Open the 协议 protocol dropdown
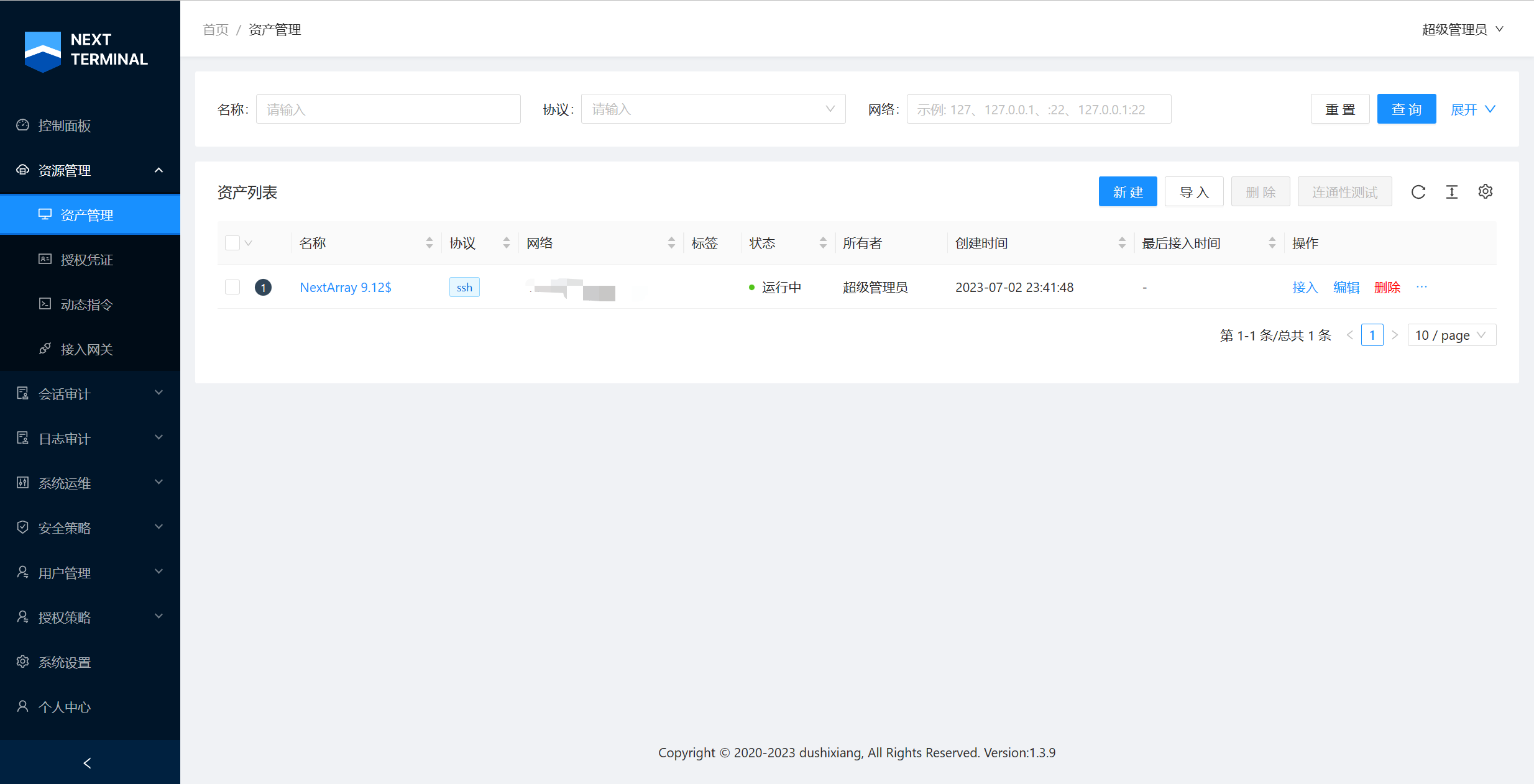Screen dimensions: 1534x784 (712, 109)
